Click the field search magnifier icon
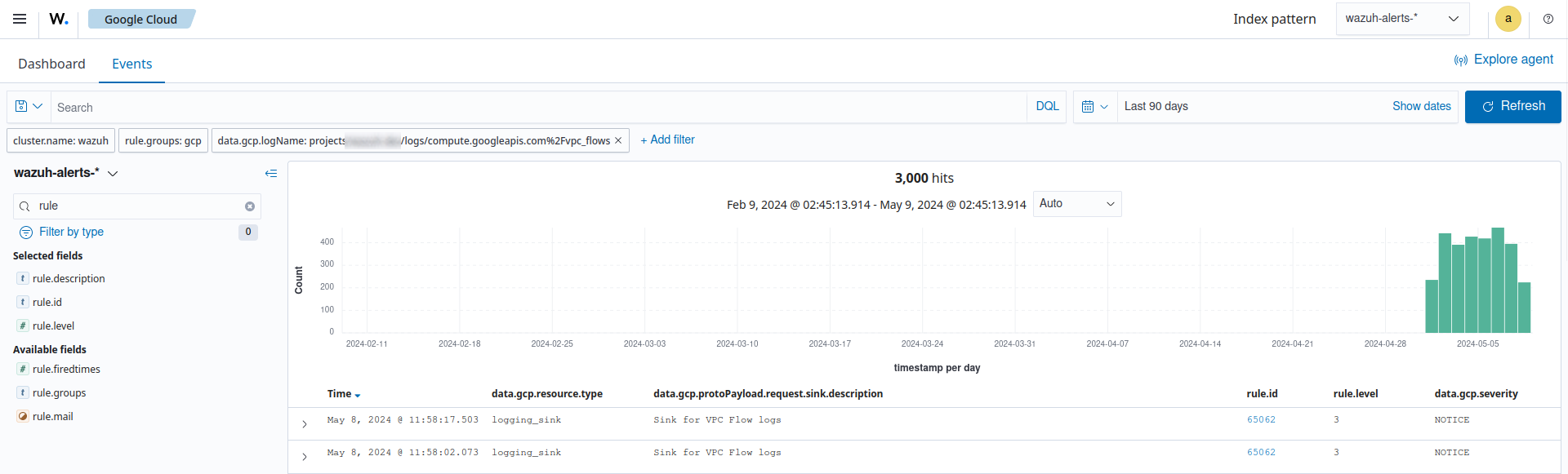 [x=24, y=206]
